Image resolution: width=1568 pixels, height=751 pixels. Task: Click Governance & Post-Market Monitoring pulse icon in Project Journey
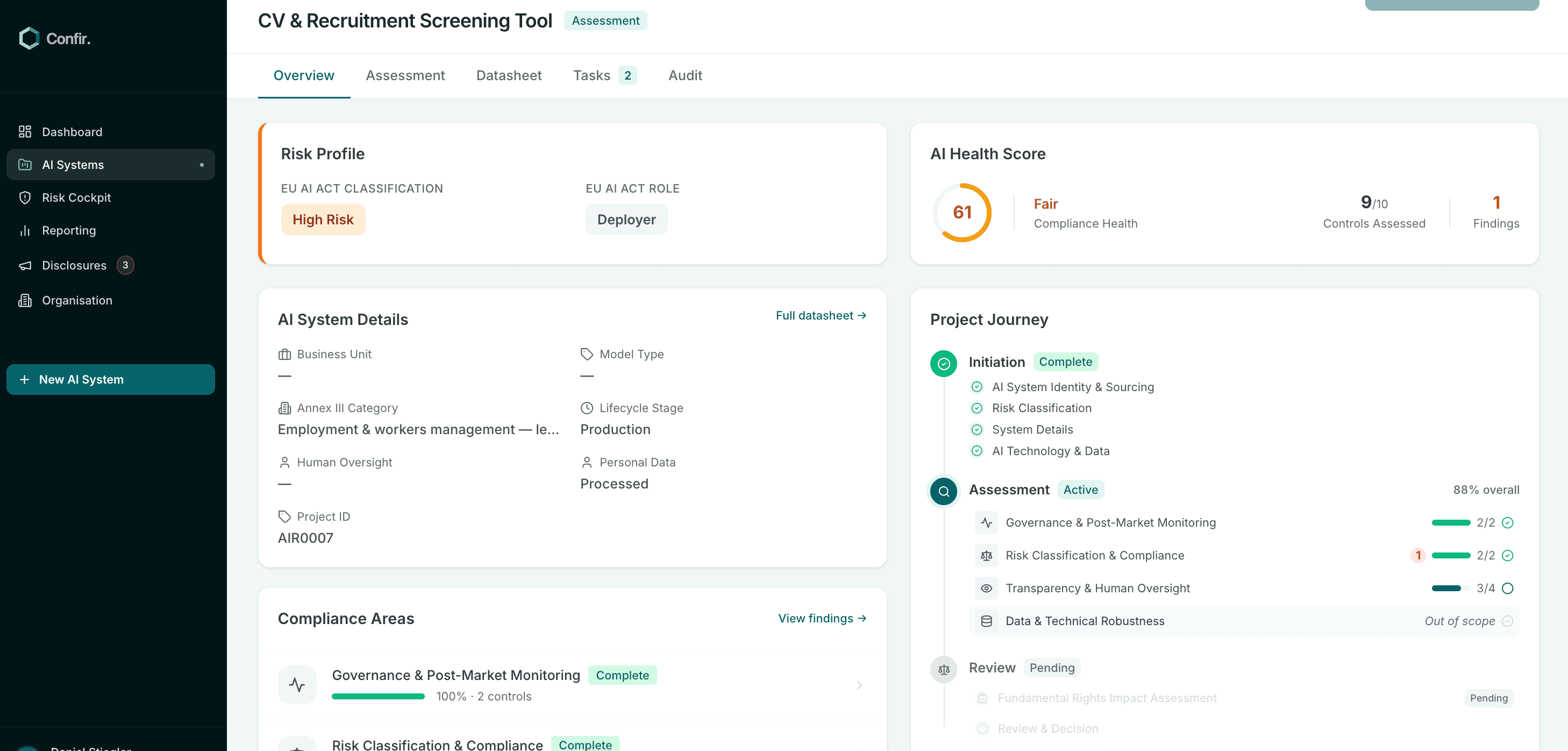[986, 522]
